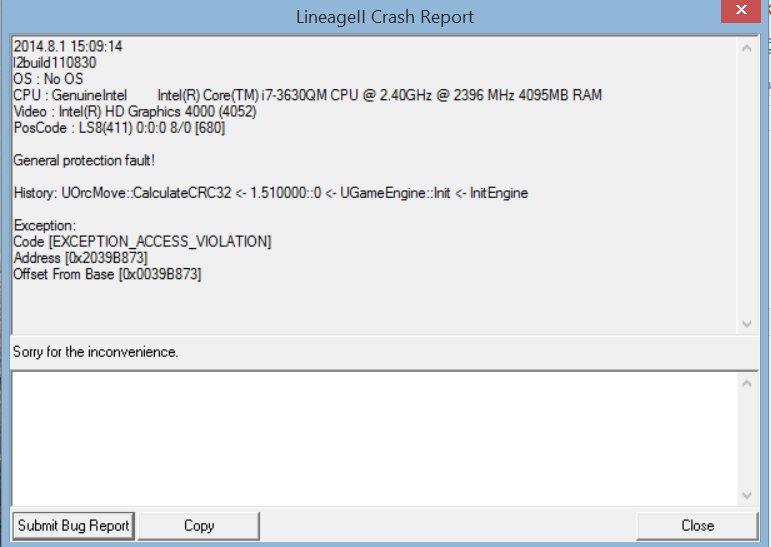
Task: Click the Code [EXCEPTION_ACCESS_VIOLATION] line
Action: point(142,242)
